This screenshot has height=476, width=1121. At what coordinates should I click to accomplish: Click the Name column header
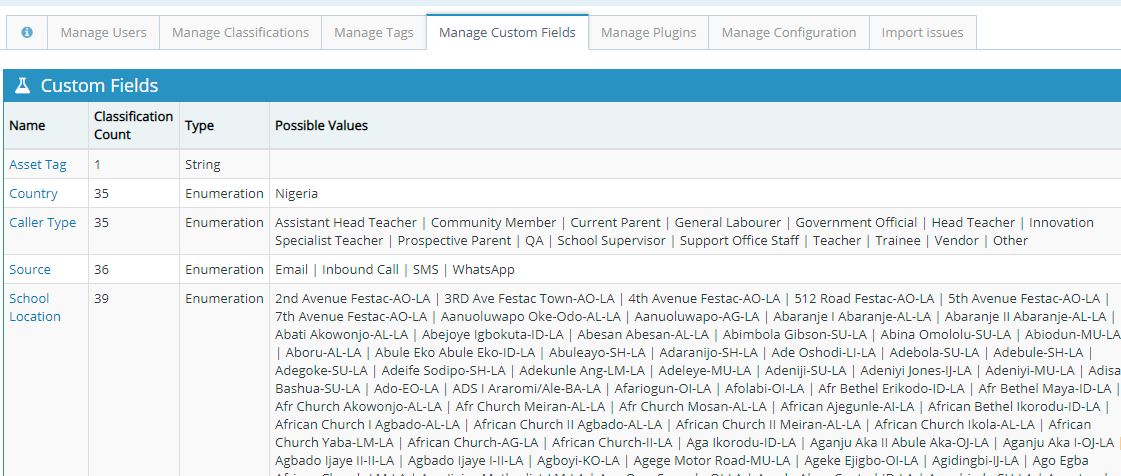(x=27, y=126)
